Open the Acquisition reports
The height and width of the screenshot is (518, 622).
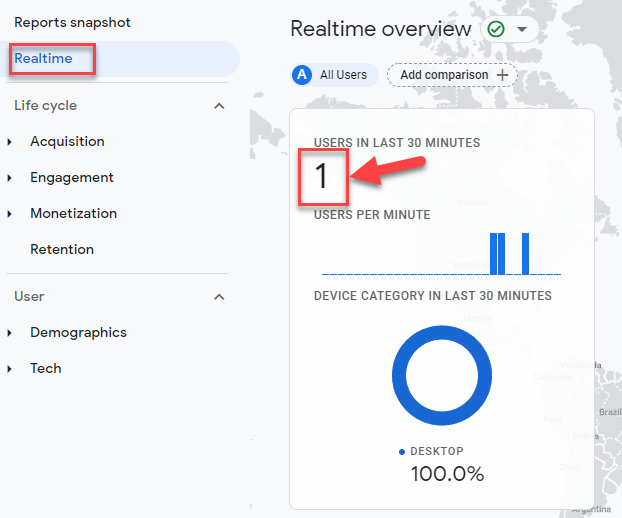tap(67, 142)
